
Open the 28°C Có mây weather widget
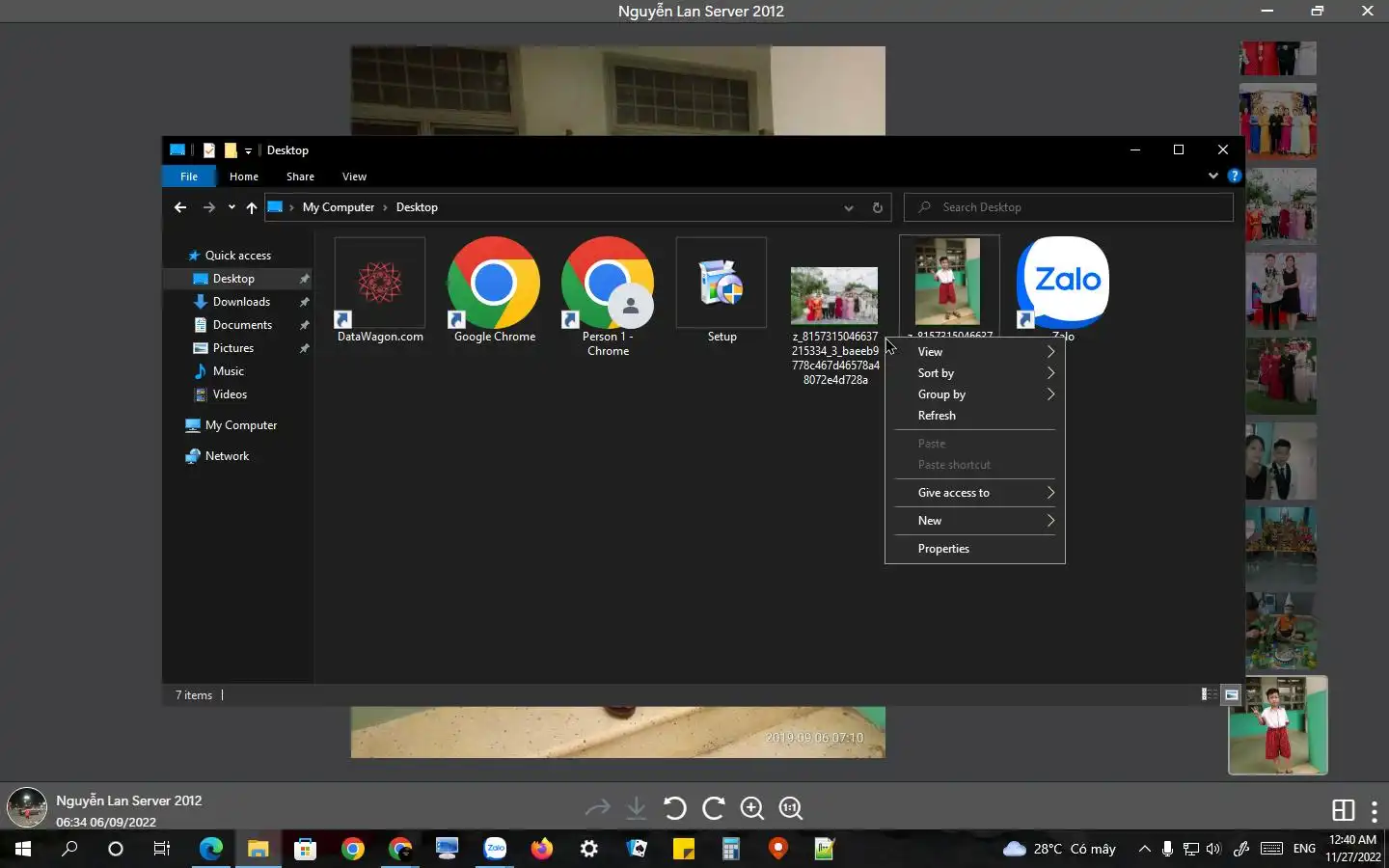click(x=1059, y=849)
